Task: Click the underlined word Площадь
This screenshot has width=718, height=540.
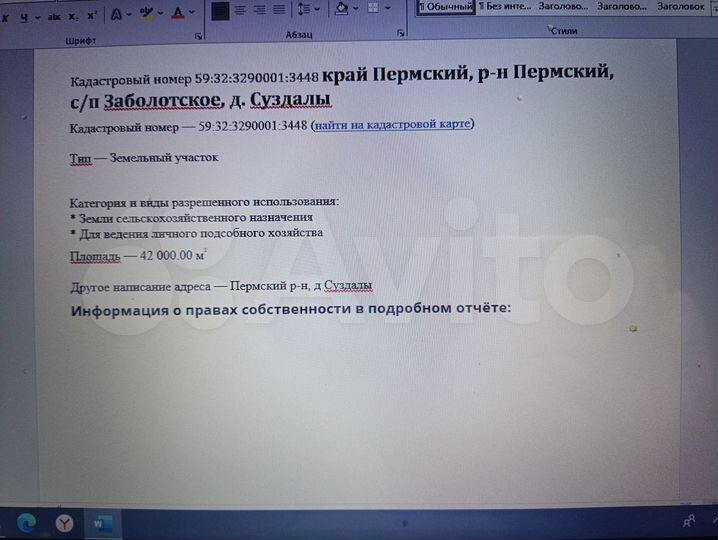Action: 95,256
